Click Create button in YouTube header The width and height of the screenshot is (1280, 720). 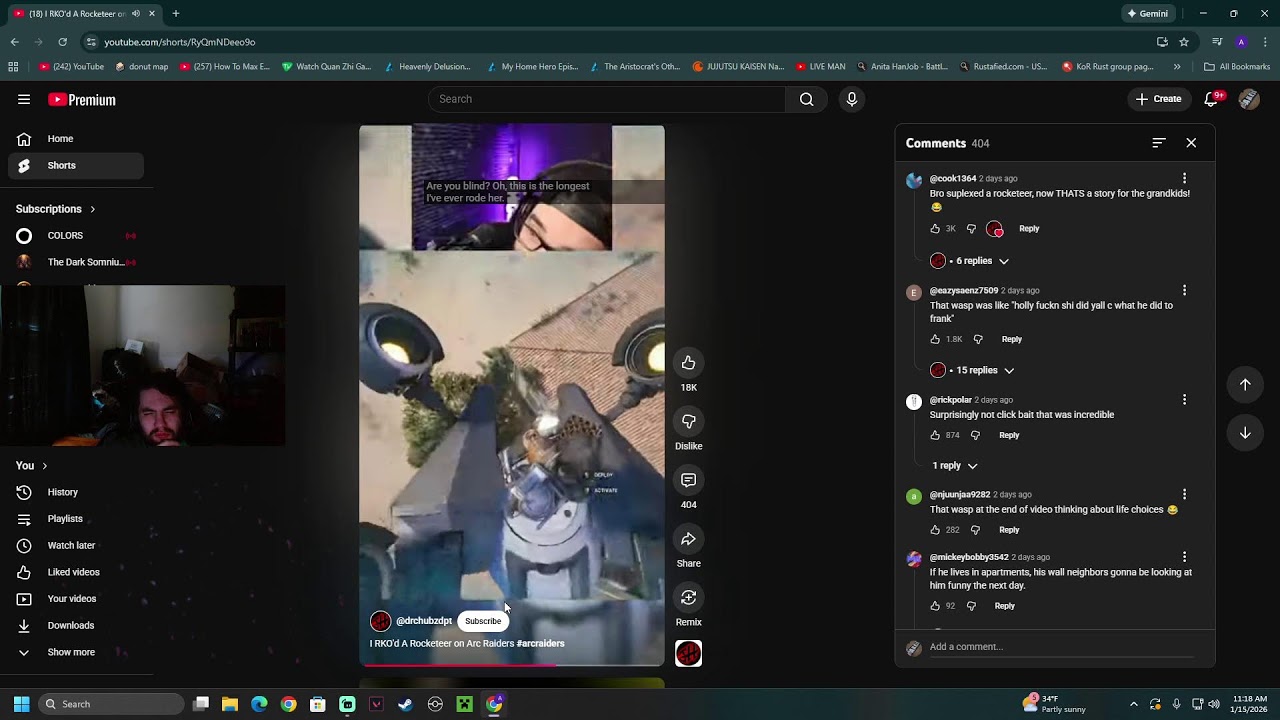point(1158,99)
